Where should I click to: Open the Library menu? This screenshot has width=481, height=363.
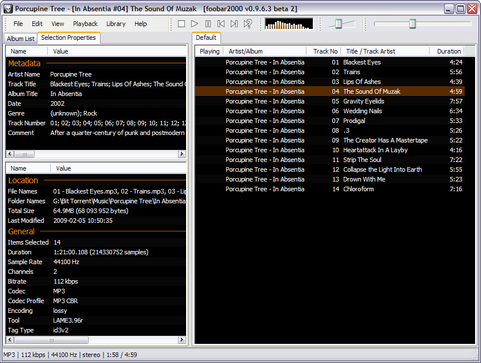(116, 24)
